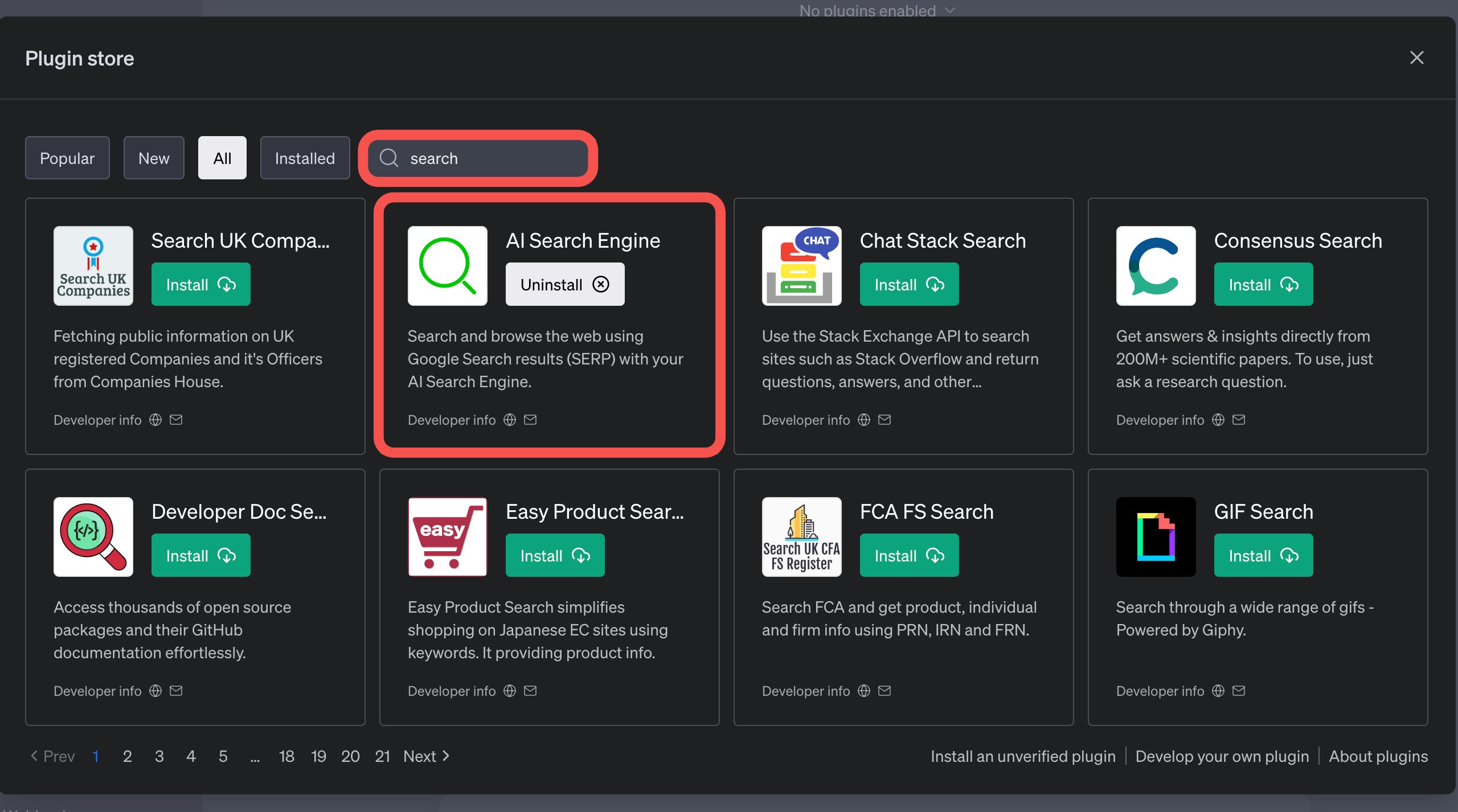Click the Search UK Companies logo
The width and height of the screenshot is (1458, 812).
(93, 265)
